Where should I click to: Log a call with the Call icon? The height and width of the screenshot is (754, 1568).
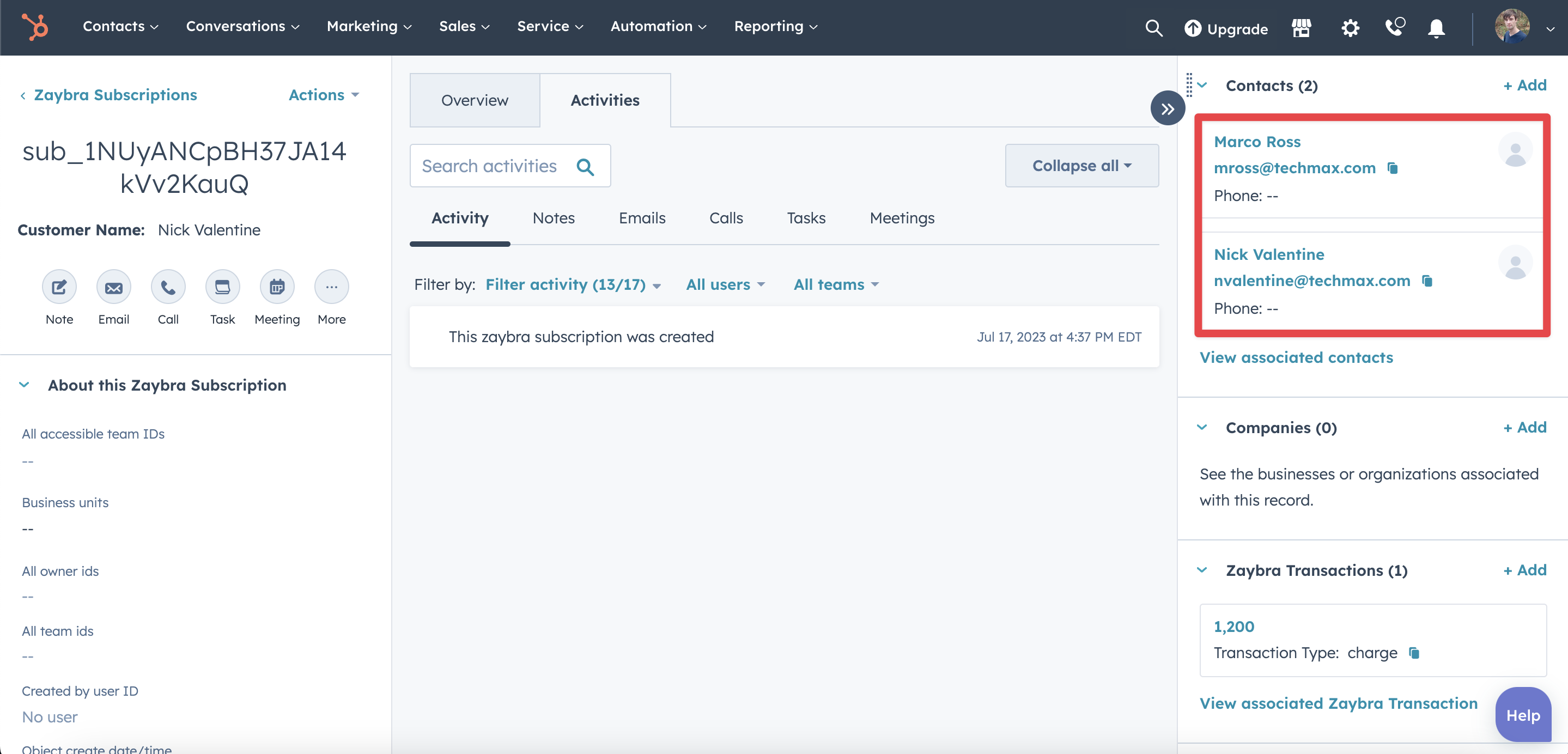pos(168,287)
